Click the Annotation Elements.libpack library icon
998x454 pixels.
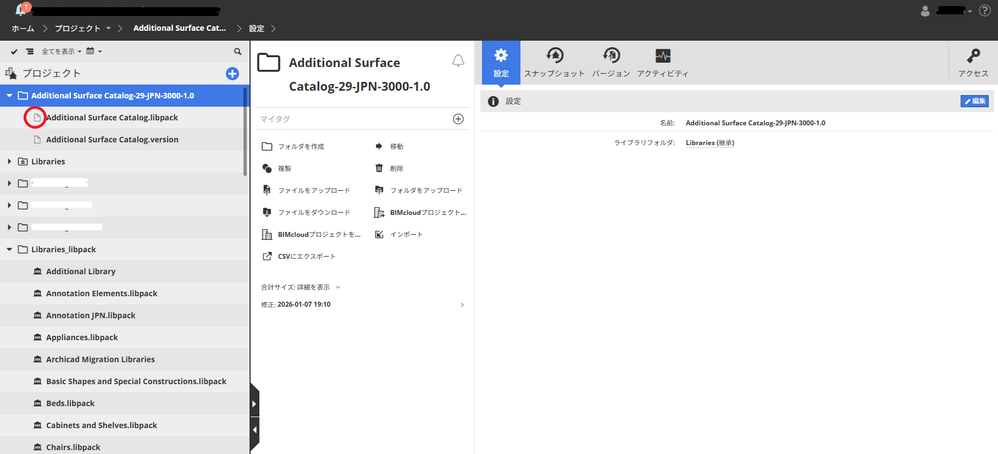click(37, 294)
